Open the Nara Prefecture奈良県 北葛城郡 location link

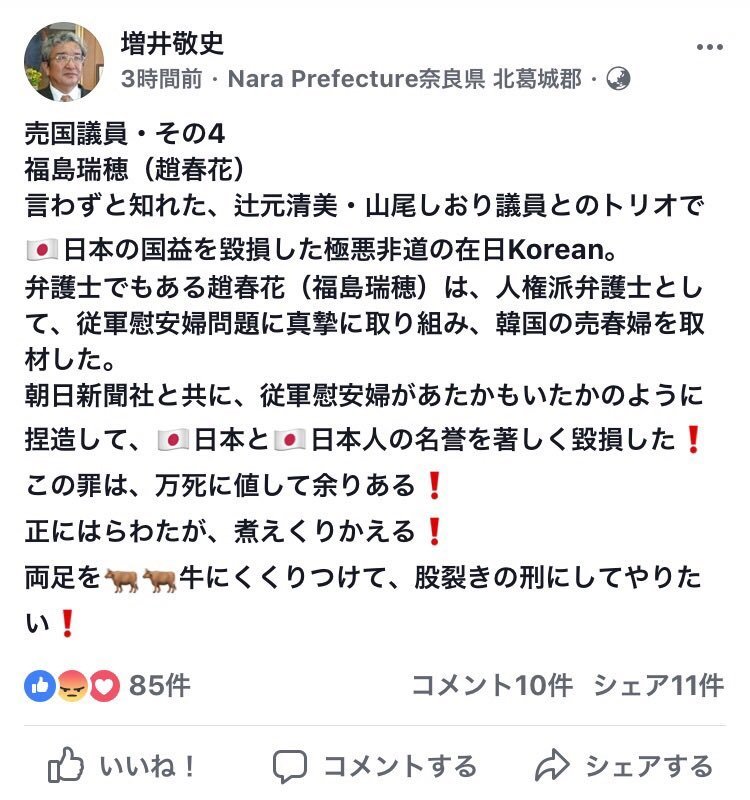point(405,79)
